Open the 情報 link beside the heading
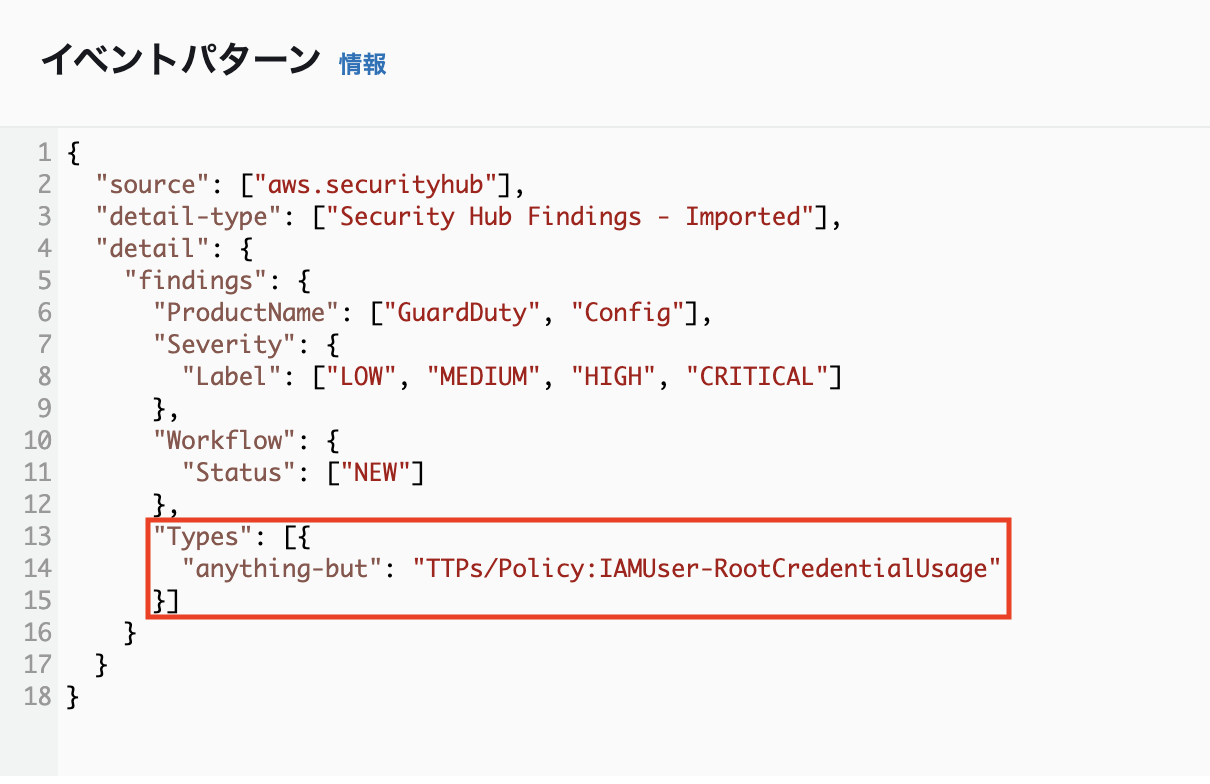1210x784 pixels. [363, 64]
